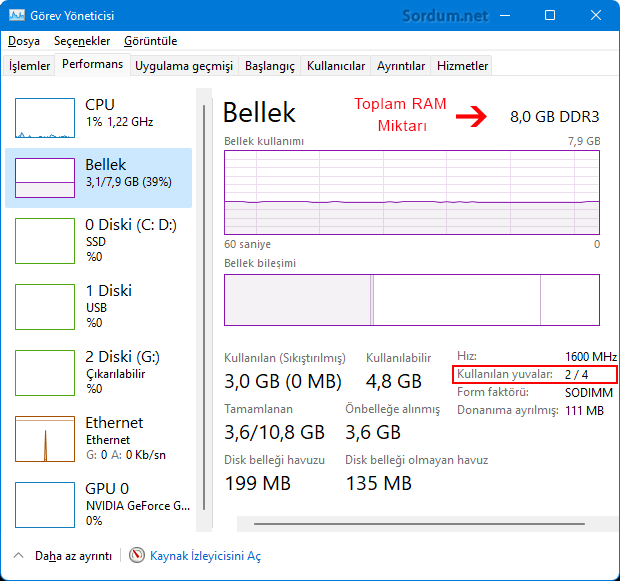The image size is (620, 581).
Task: Open the Dosya menu
Action: [24, 41]
